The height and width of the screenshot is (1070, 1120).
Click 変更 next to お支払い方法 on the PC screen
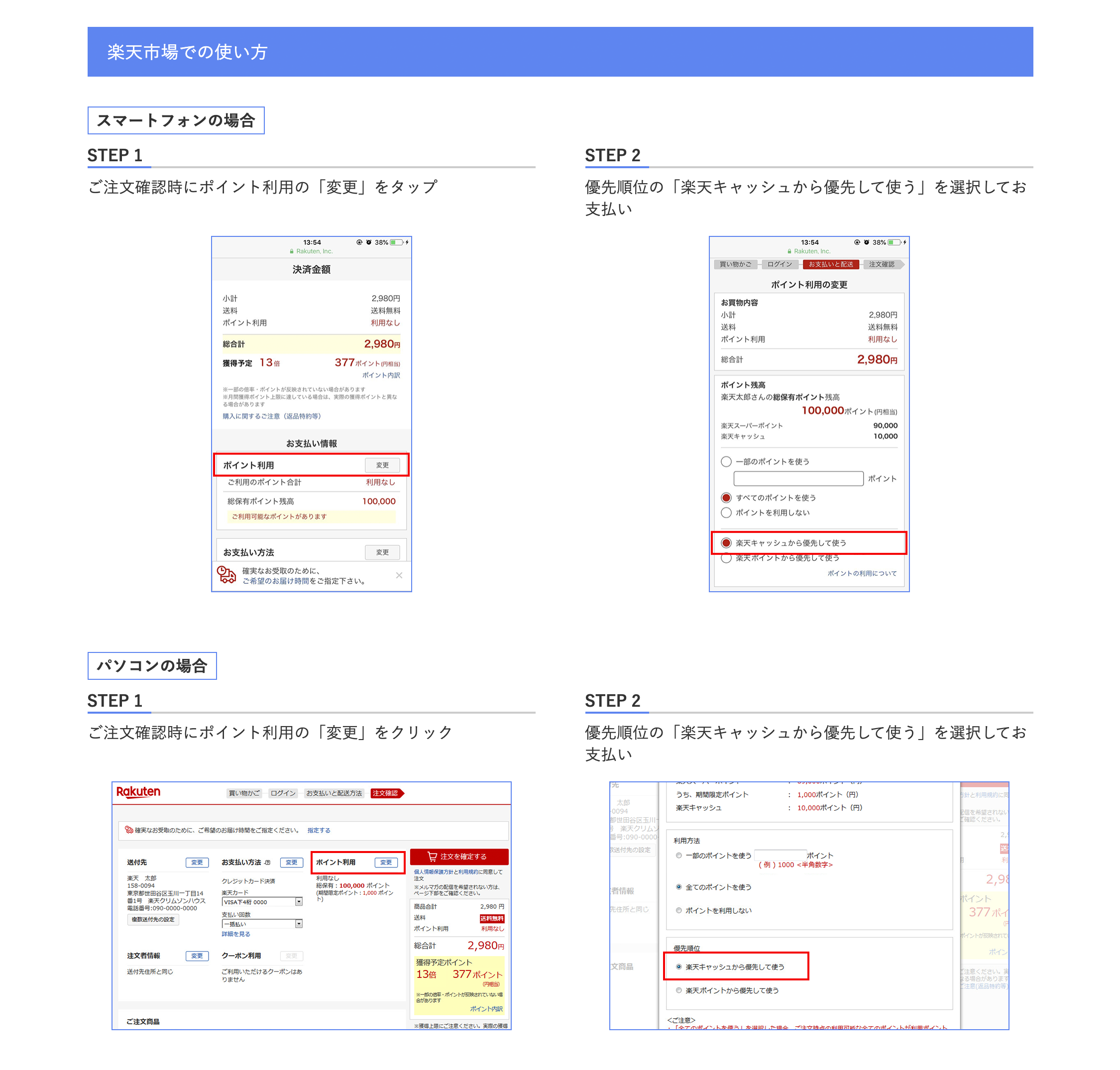pos(292,862)
